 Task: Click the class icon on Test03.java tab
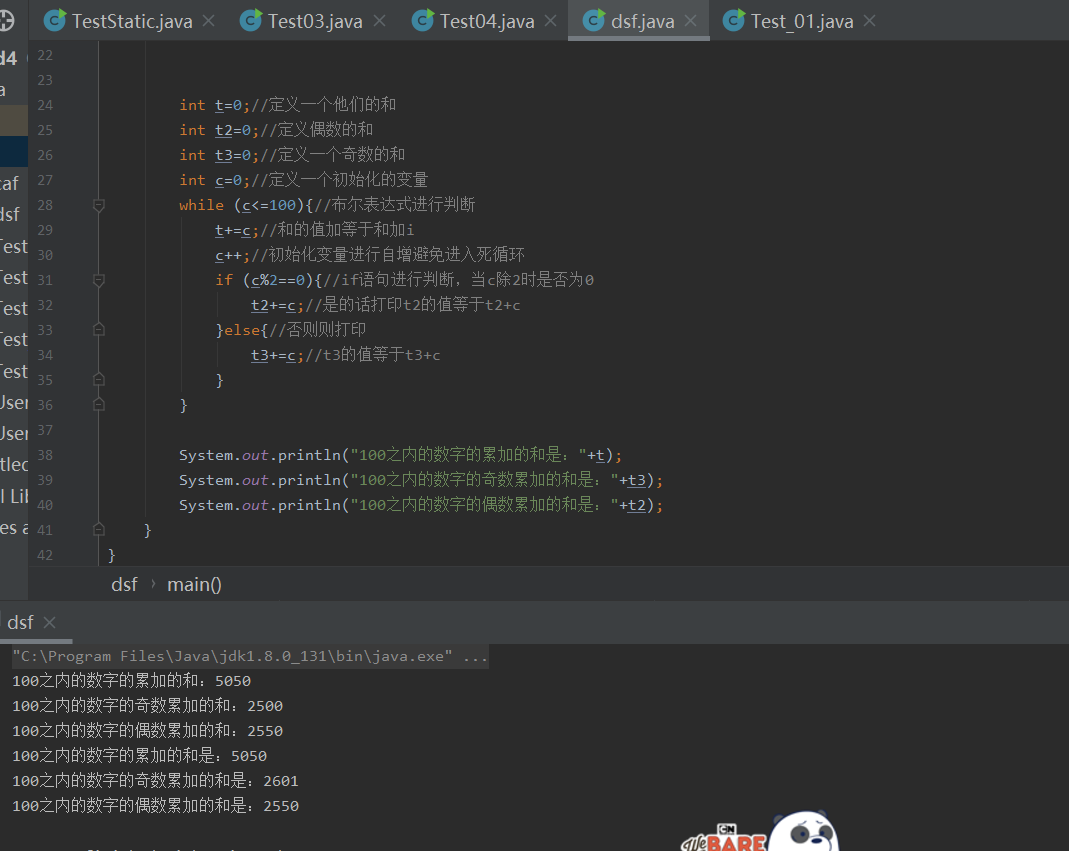click(251, 20)
